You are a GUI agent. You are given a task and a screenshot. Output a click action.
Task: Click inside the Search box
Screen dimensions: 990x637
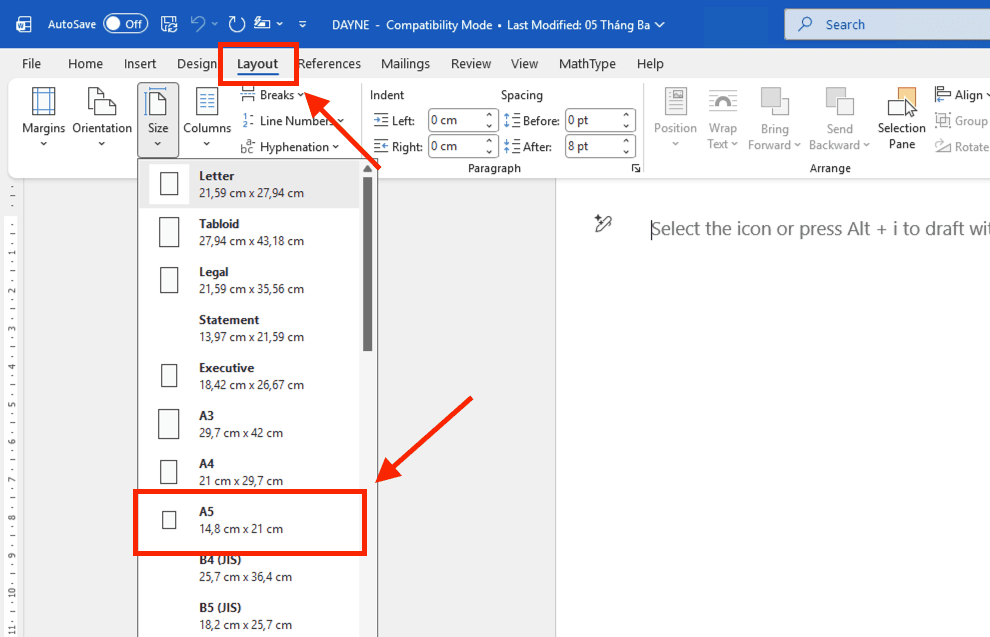pyautogui.click(x=887, y=25)
